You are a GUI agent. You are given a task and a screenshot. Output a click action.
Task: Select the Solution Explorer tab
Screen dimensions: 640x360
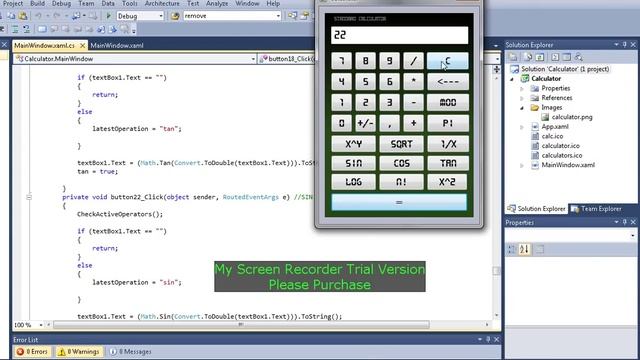pos(536,209)
